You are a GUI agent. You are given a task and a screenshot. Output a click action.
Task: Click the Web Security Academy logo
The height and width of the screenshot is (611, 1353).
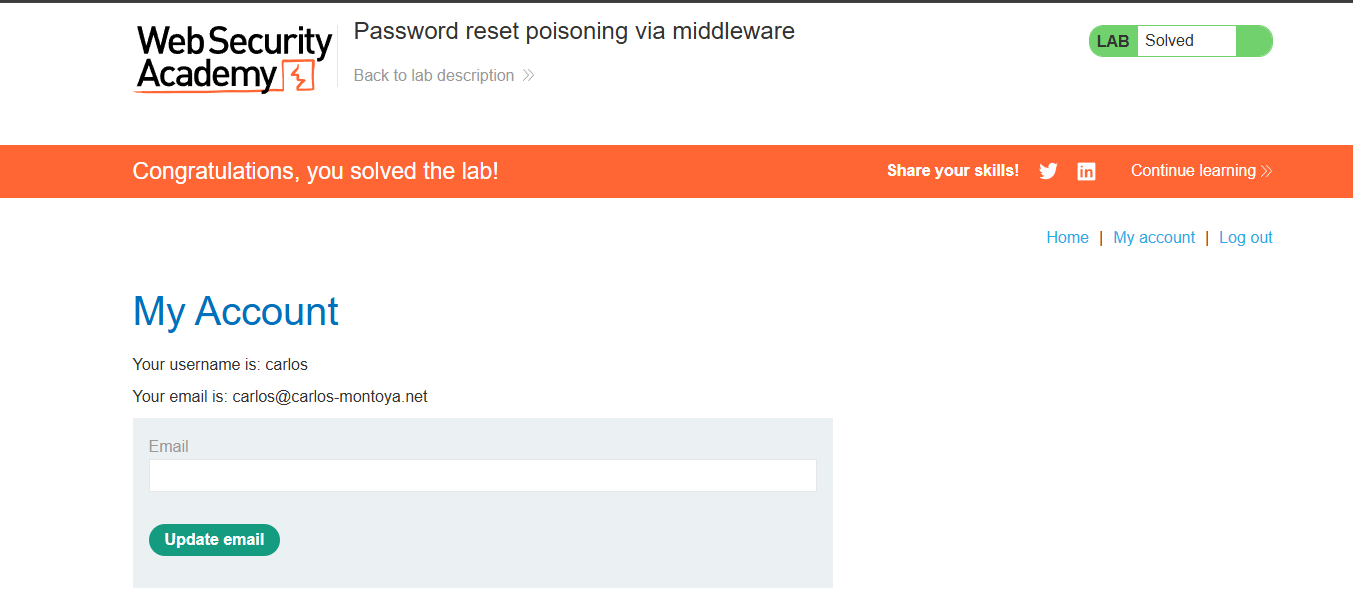[x=233, y=58]
